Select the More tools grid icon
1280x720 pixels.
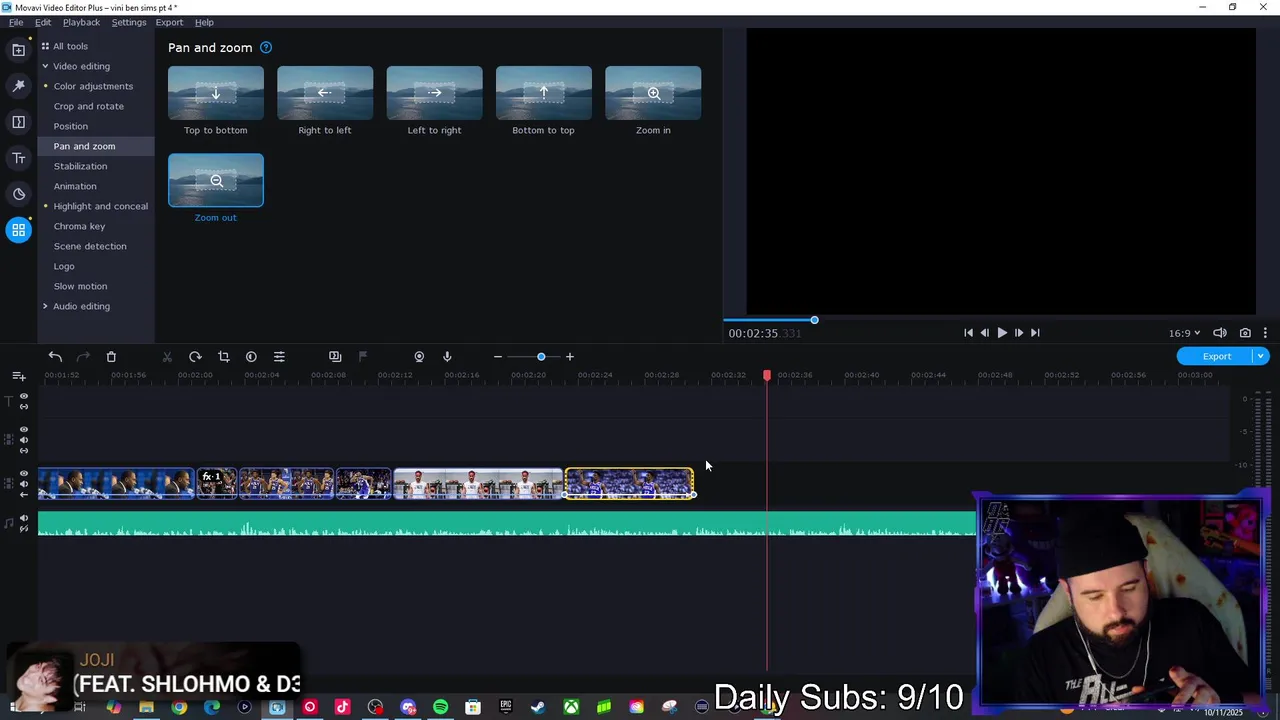coord(18,230)
